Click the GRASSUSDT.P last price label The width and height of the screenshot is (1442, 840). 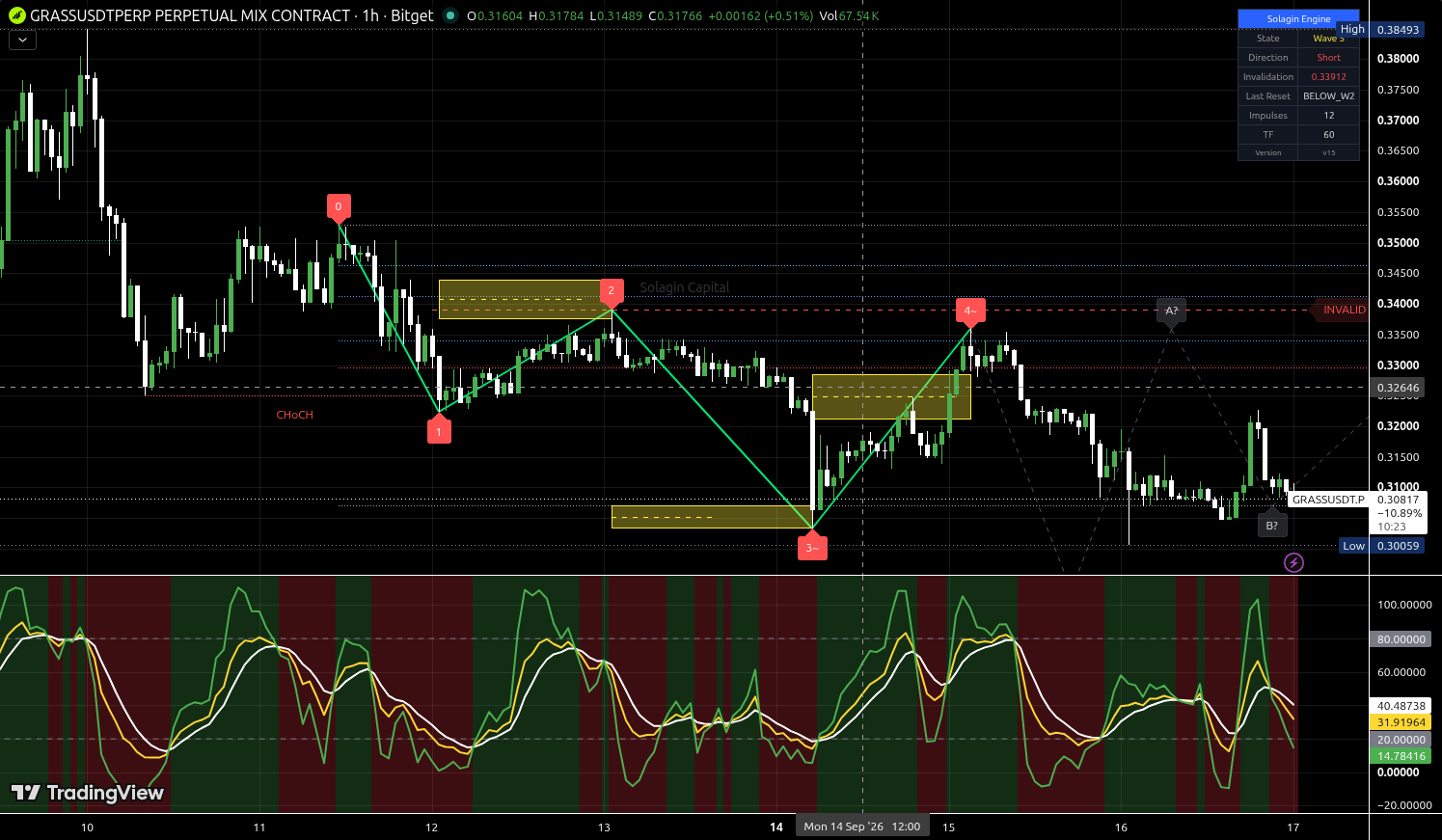click(1328, 500)
